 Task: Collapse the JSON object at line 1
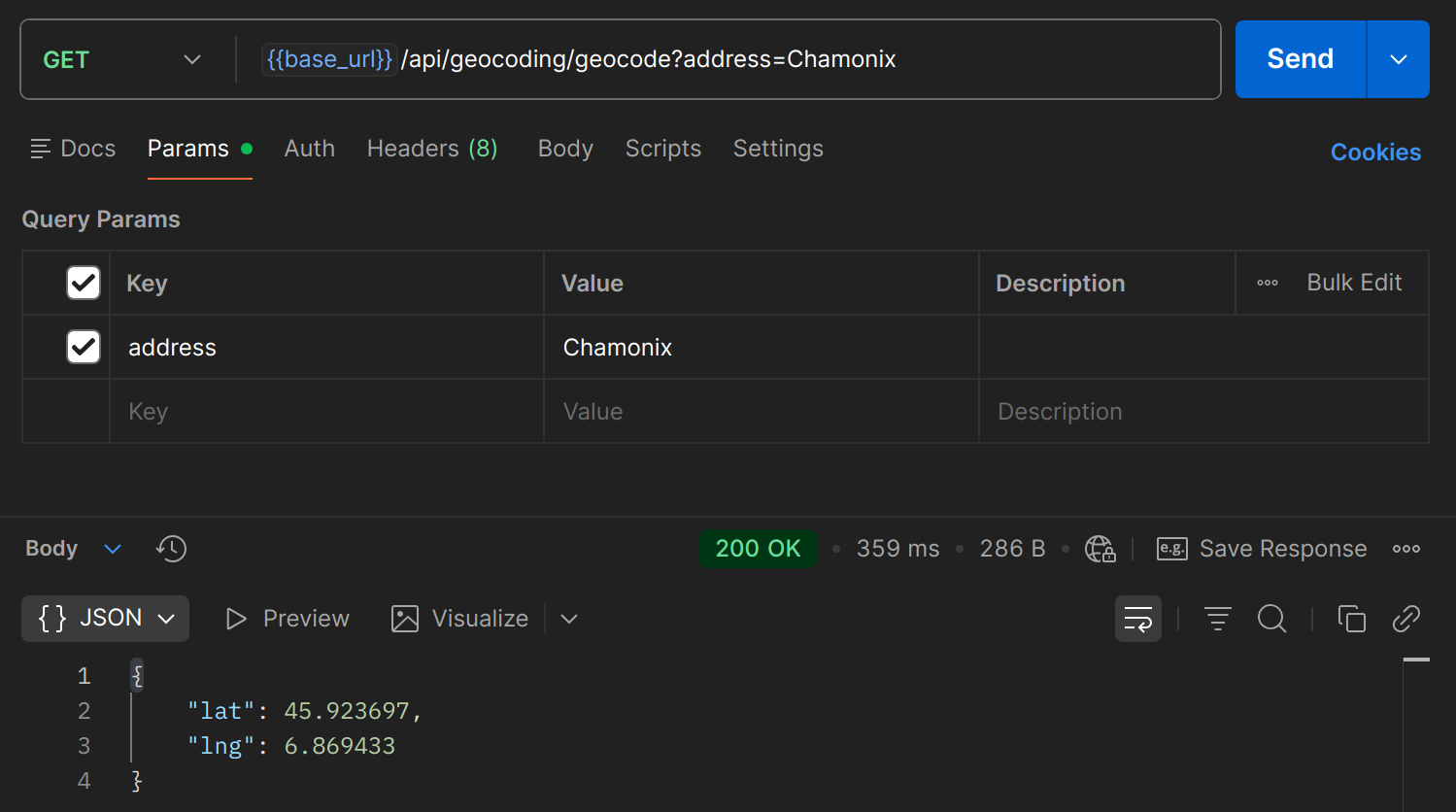(137, 675)
